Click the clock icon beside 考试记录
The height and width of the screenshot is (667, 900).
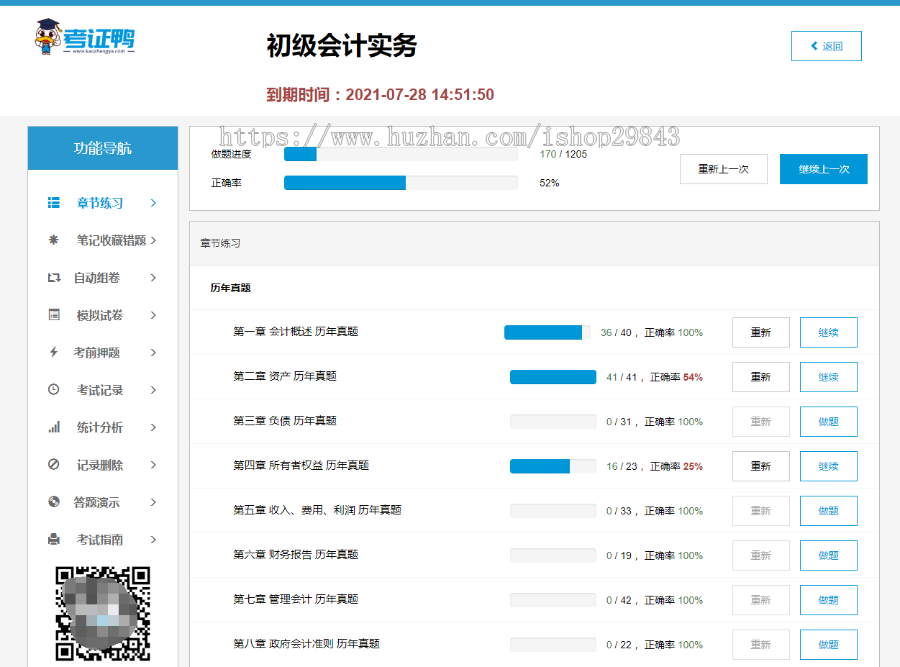click(54, 390)
